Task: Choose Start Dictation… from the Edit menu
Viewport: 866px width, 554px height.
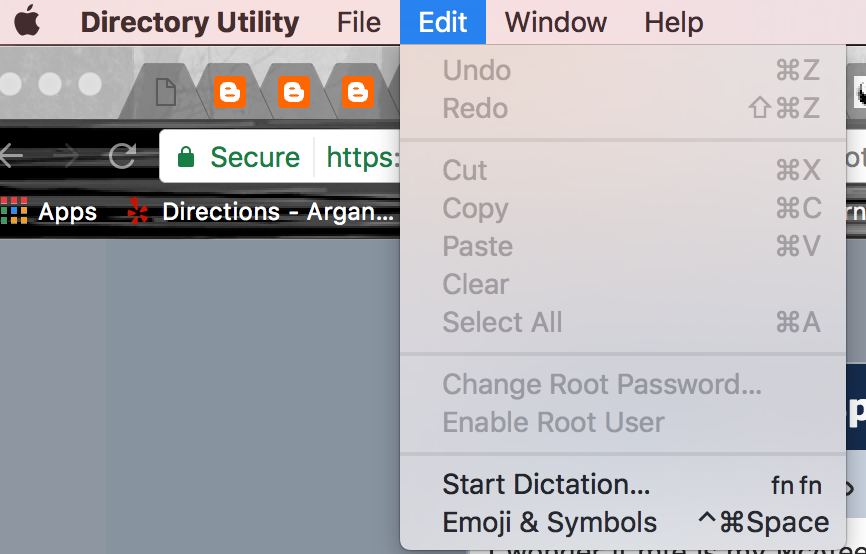Action: 623,485
